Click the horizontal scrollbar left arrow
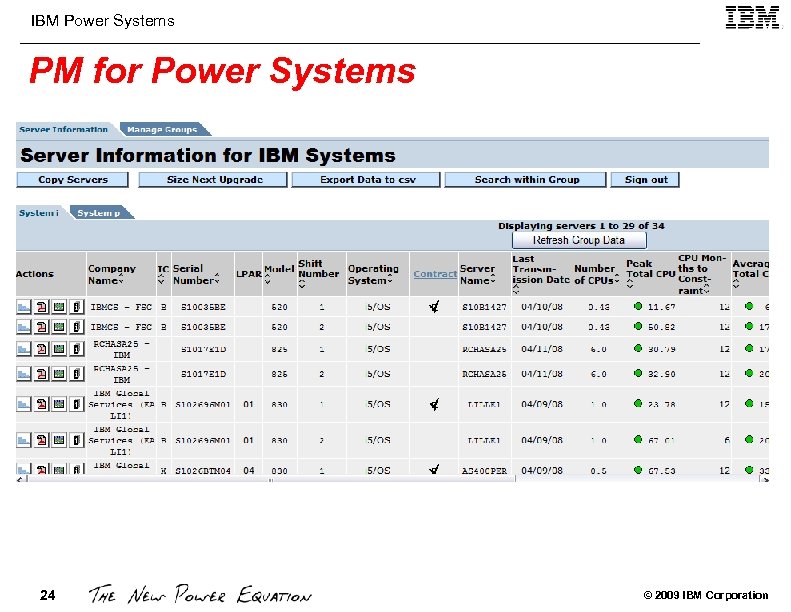Image resolution: width=791 pixels, height=612 pixels. tap(20, 479)
